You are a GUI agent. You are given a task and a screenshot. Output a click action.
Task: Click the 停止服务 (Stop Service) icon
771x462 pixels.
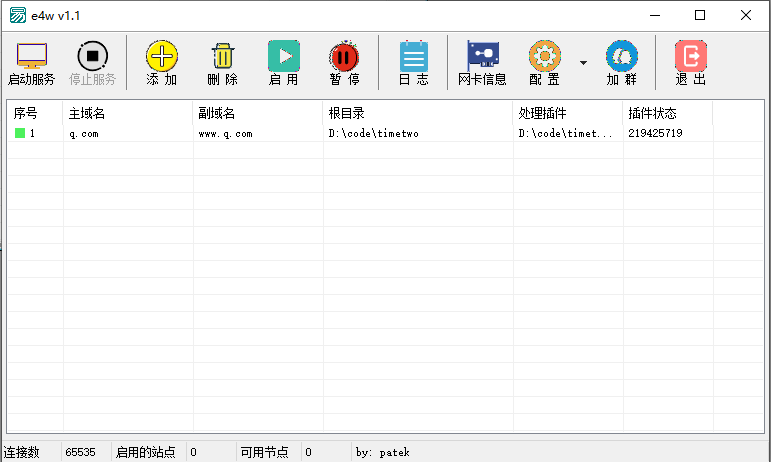(x=92, y=57)
